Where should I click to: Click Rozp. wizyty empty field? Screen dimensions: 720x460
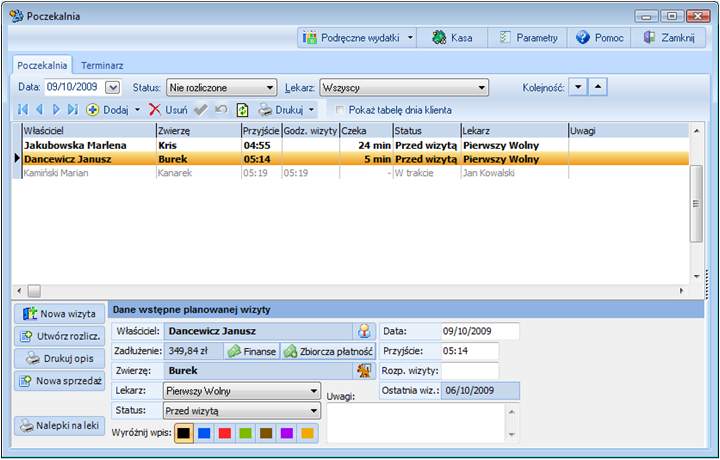(470, 371)
